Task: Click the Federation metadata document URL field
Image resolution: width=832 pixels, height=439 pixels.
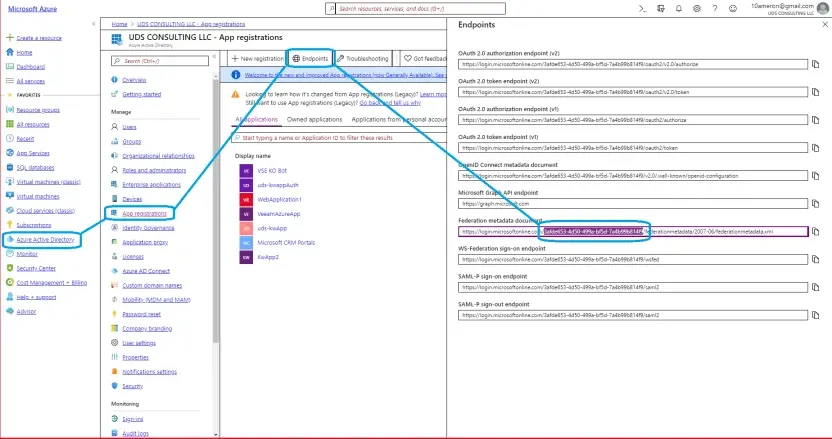Action: pos(633,231)
